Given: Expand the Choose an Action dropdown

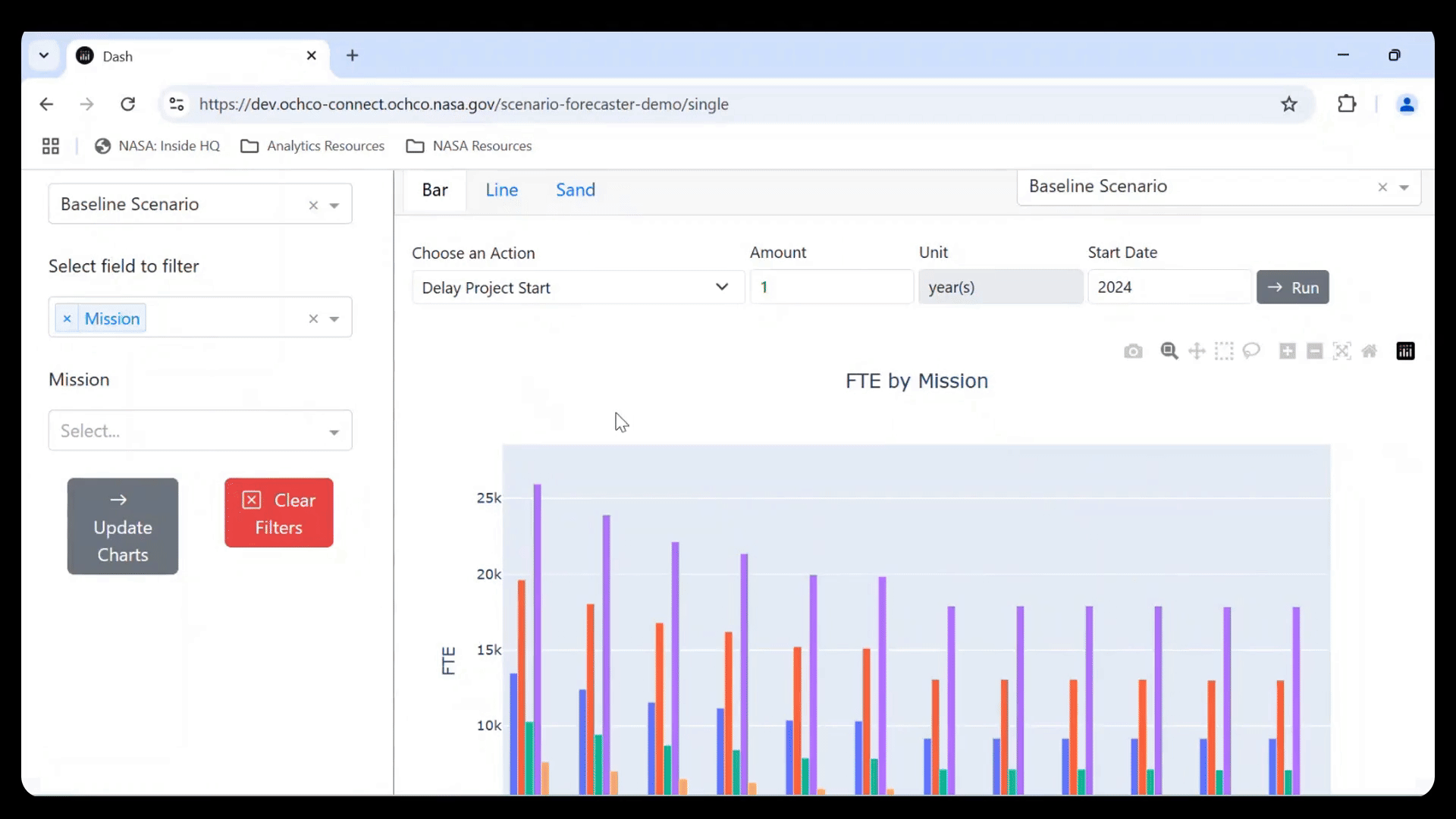Looking at the screenshot, I should click(577, 287).
